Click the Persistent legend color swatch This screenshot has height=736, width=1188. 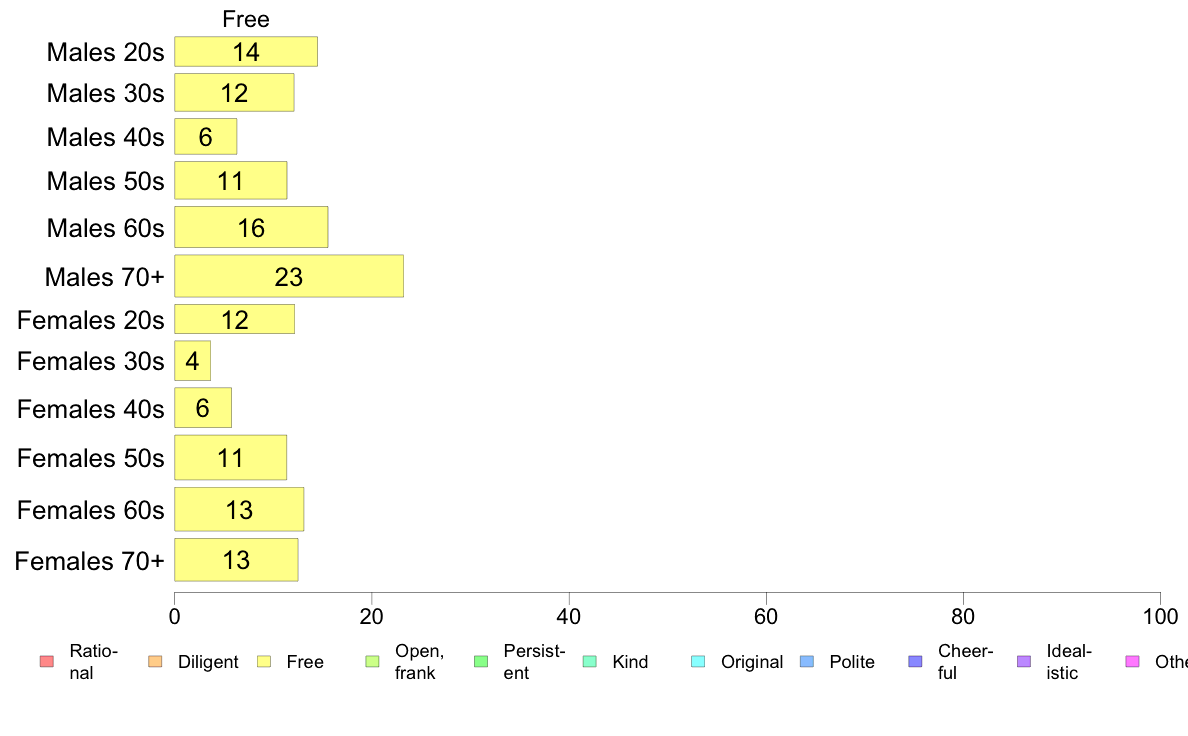(481, 662)
